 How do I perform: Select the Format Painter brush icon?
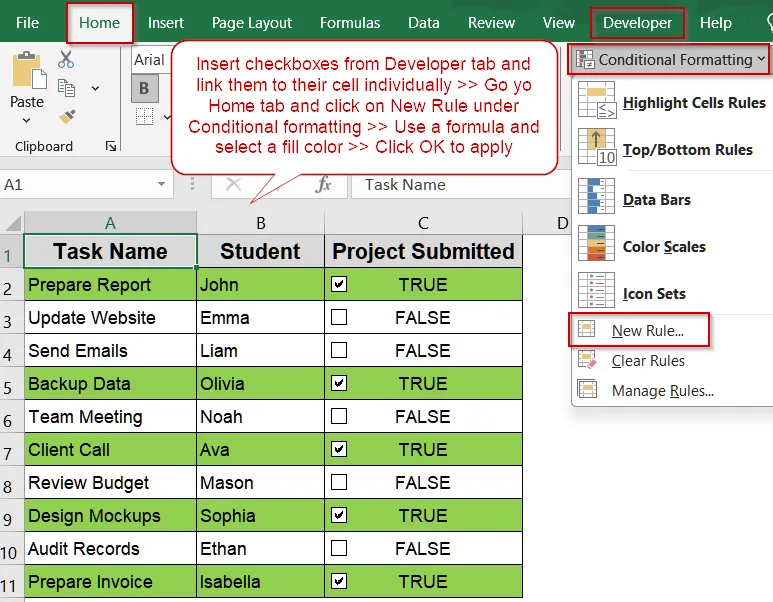coord(67,117)
